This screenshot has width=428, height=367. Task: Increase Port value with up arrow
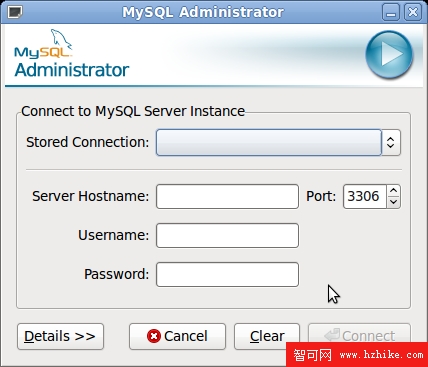pyautogui.click(x=394, y=191)
